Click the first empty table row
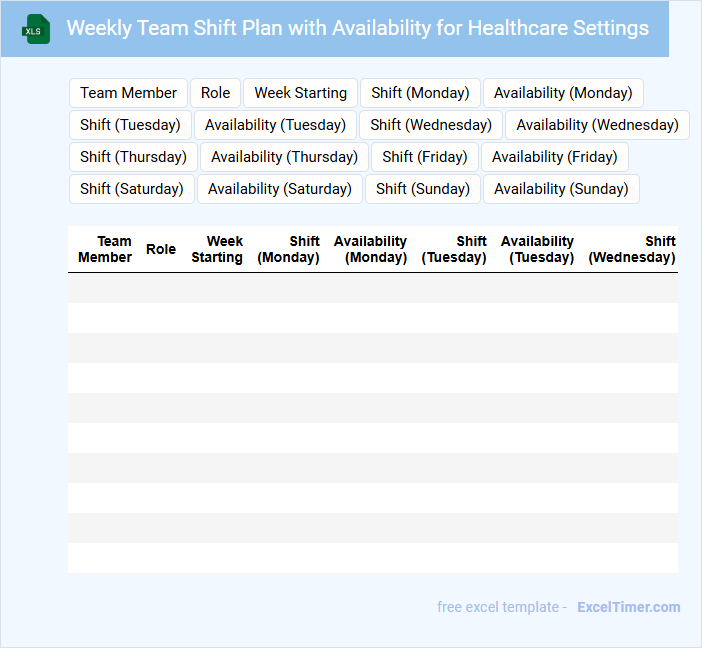Screen dimensions: 702x648 (372, 288)
